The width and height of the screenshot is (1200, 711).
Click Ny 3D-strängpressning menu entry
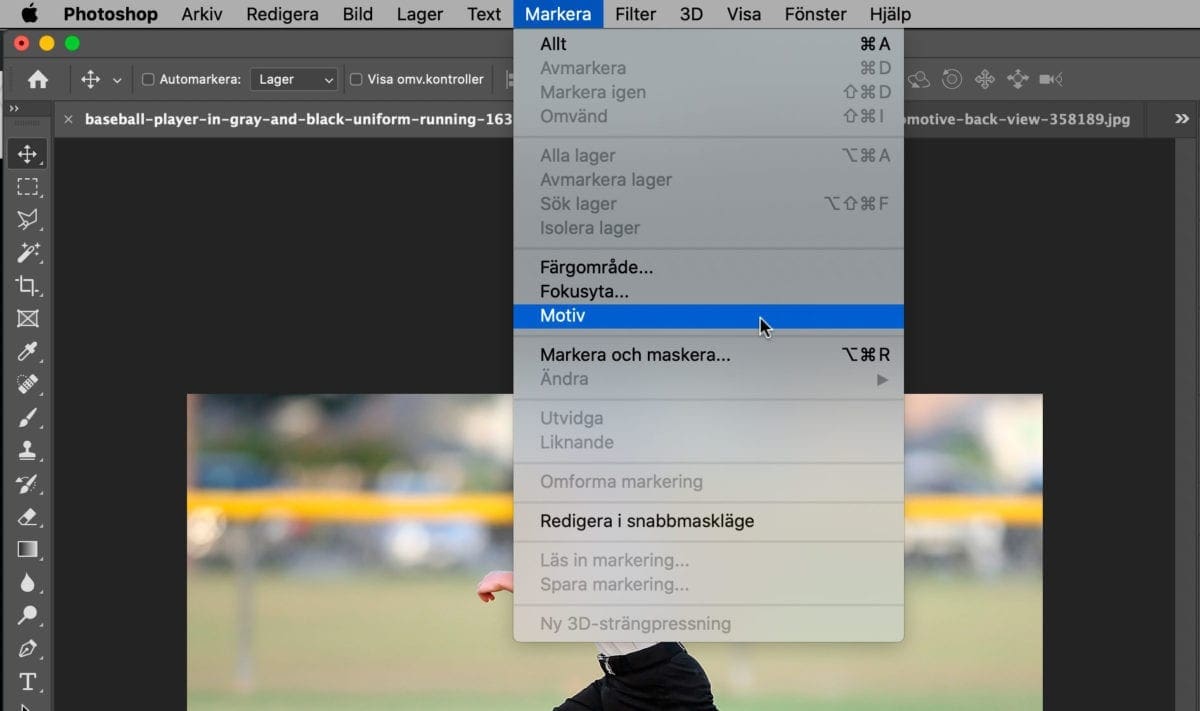tap(708, 624)
